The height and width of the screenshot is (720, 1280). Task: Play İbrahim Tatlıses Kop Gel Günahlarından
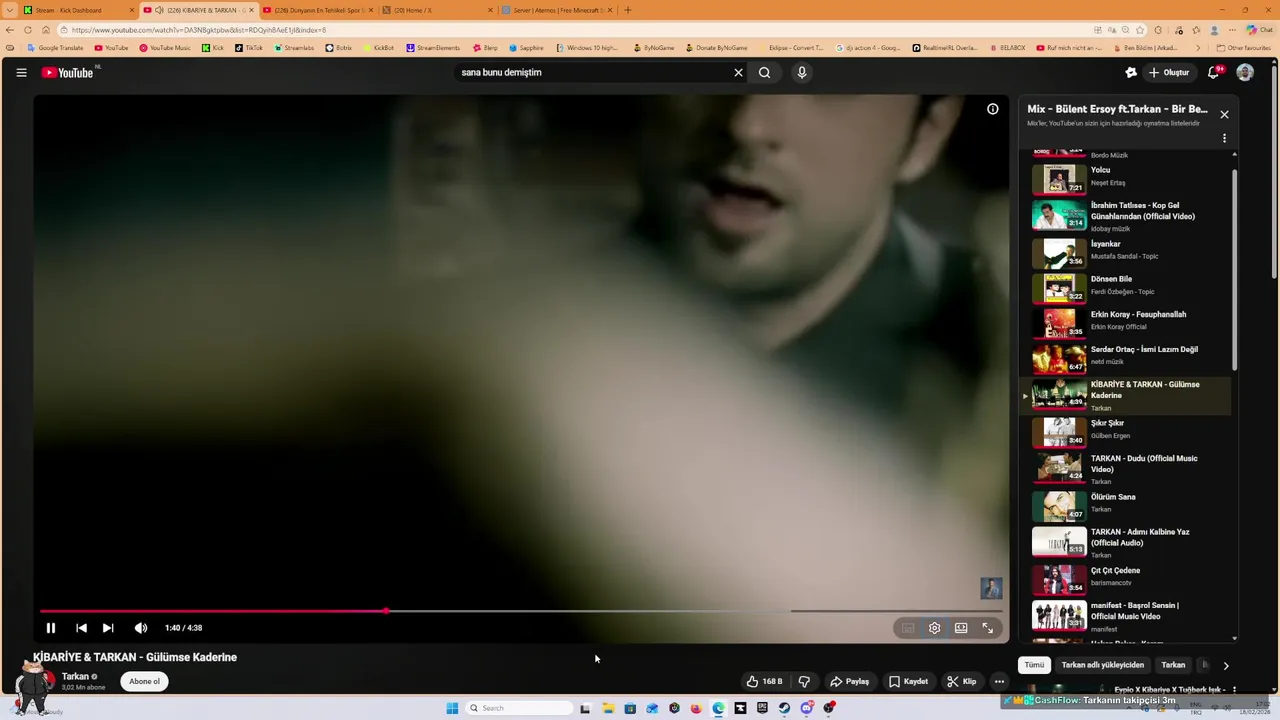tap(1125, 216)
